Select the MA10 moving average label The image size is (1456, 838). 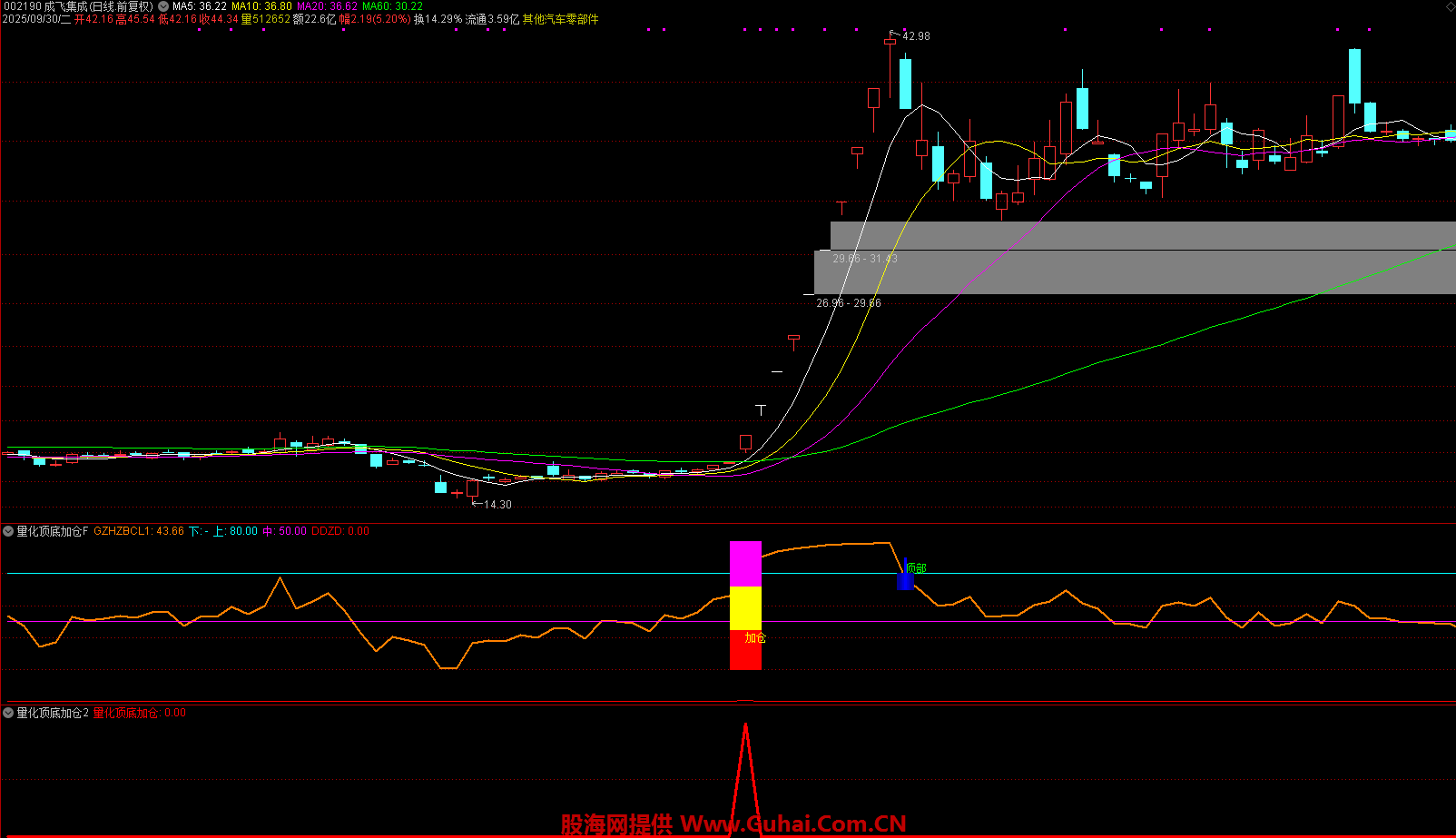(261, 6)
